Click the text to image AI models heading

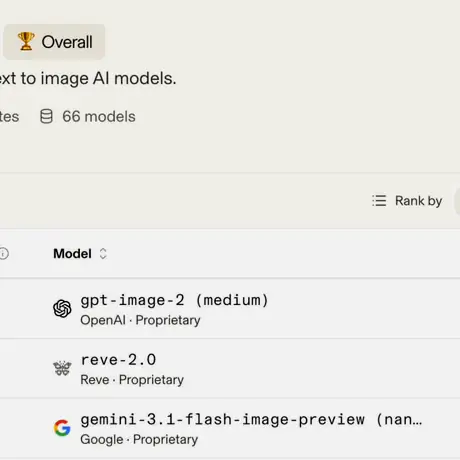coord(88,79)
